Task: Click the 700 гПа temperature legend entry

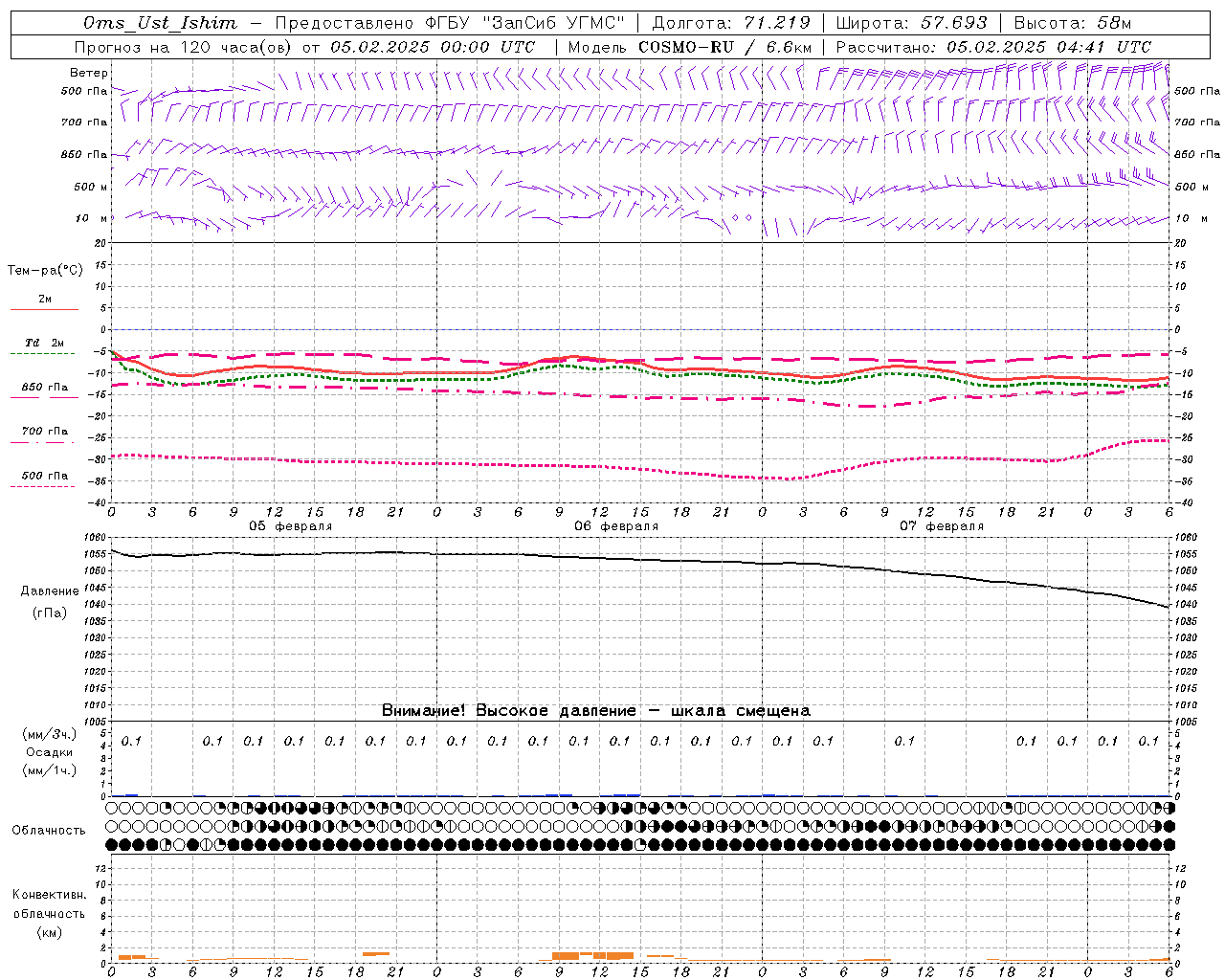Action: (44, 432)
